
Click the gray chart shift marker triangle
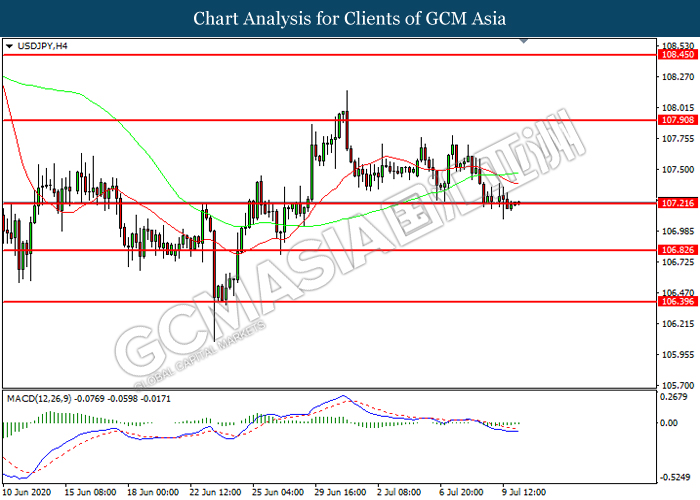coord(524,41)
